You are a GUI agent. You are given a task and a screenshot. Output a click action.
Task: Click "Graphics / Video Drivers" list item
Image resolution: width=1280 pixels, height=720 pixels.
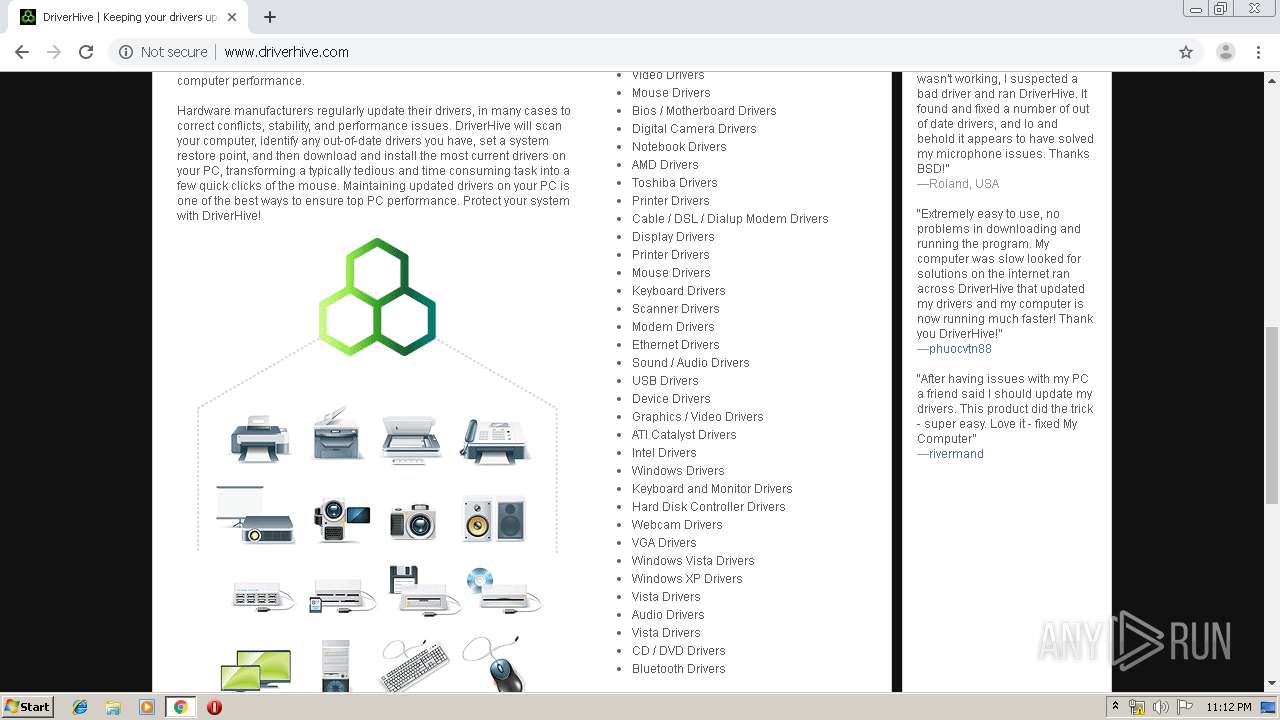[698, 417]
